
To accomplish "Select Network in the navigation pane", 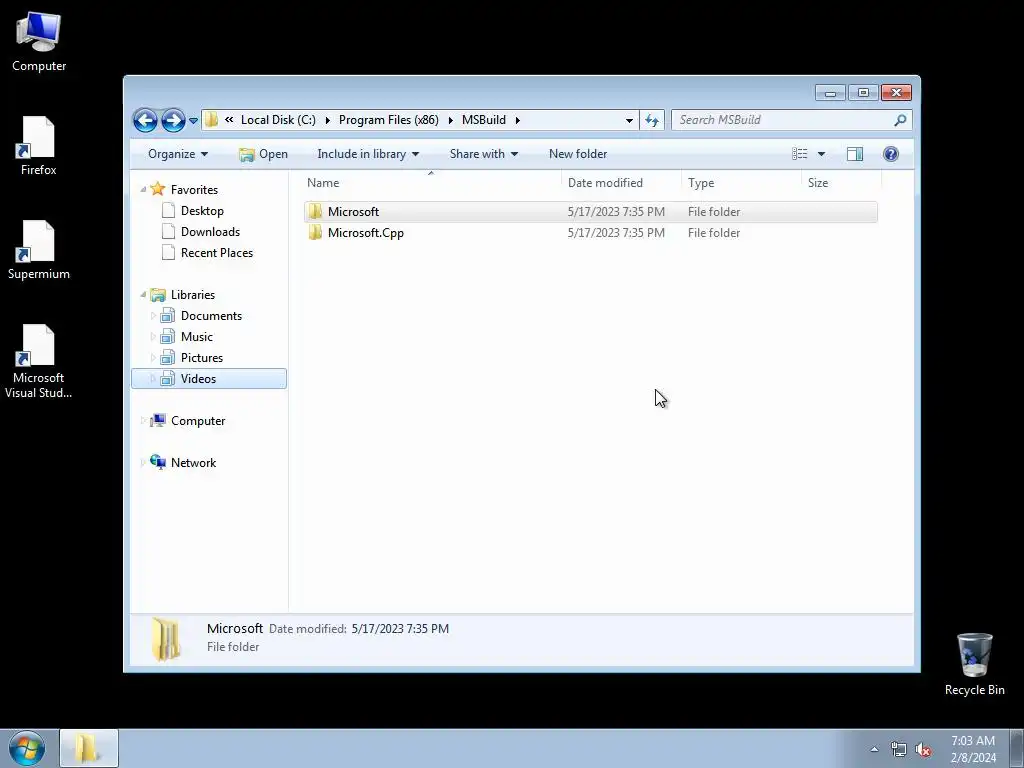I will [193, 463].
